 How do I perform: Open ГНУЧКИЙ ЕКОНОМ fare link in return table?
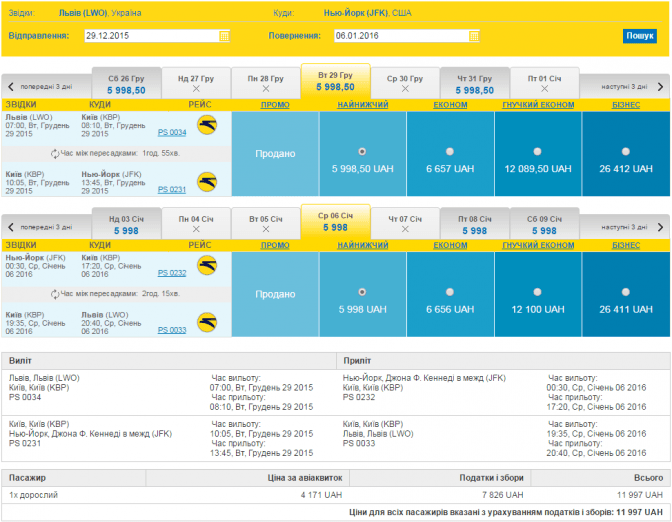click(538, 246)
